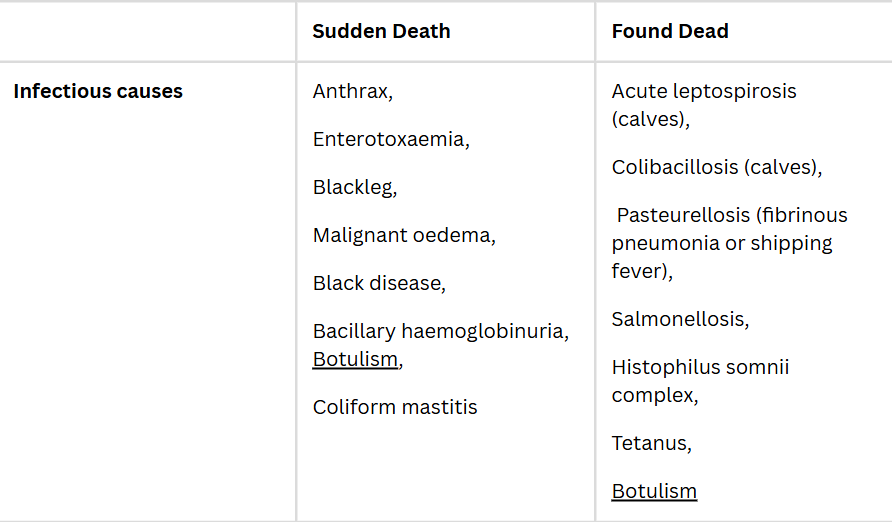
Task: Click the underlined Botulism link under Found Dead
Action: pos(654,491)
